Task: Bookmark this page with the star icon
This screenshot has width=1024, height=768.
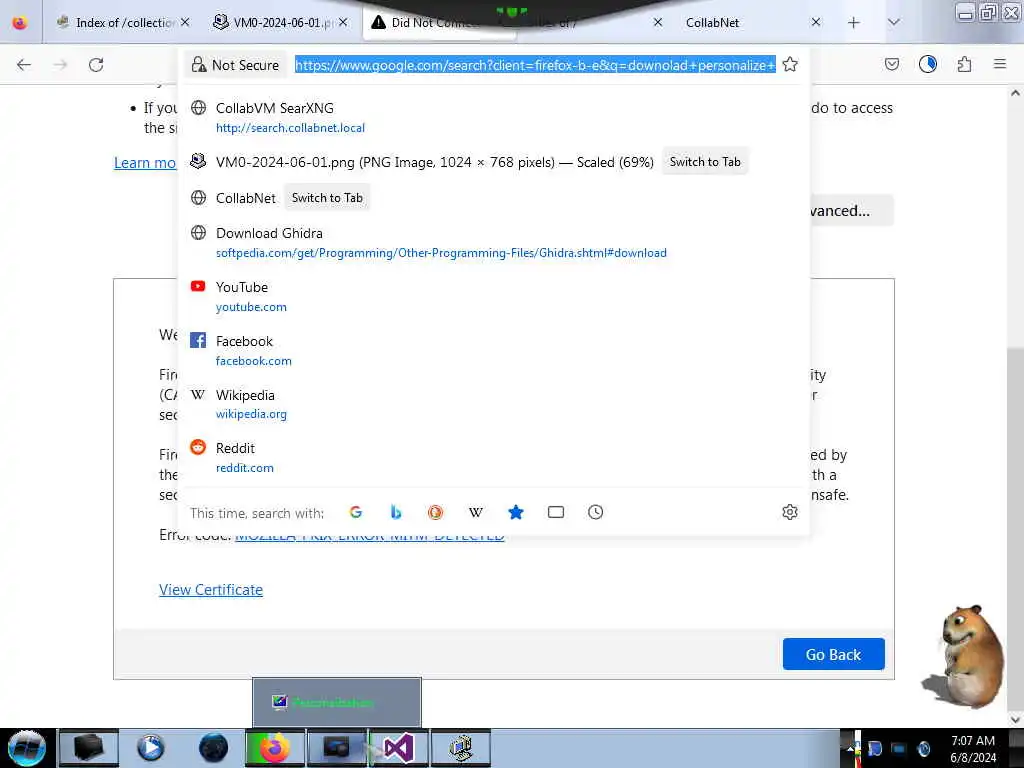Action: [x=790, y=65]
